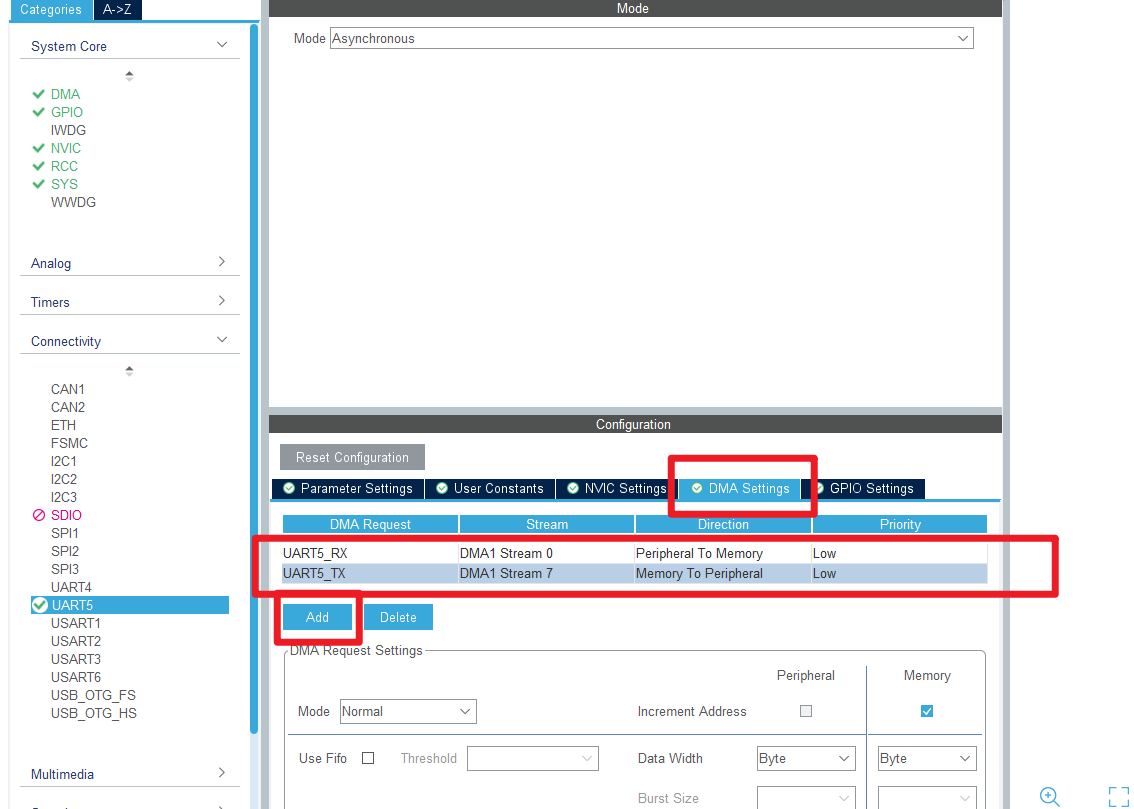Screen dimensions: 1134x809
Task: Select NVIC in System Core list
Action: (x=66, y=148)
